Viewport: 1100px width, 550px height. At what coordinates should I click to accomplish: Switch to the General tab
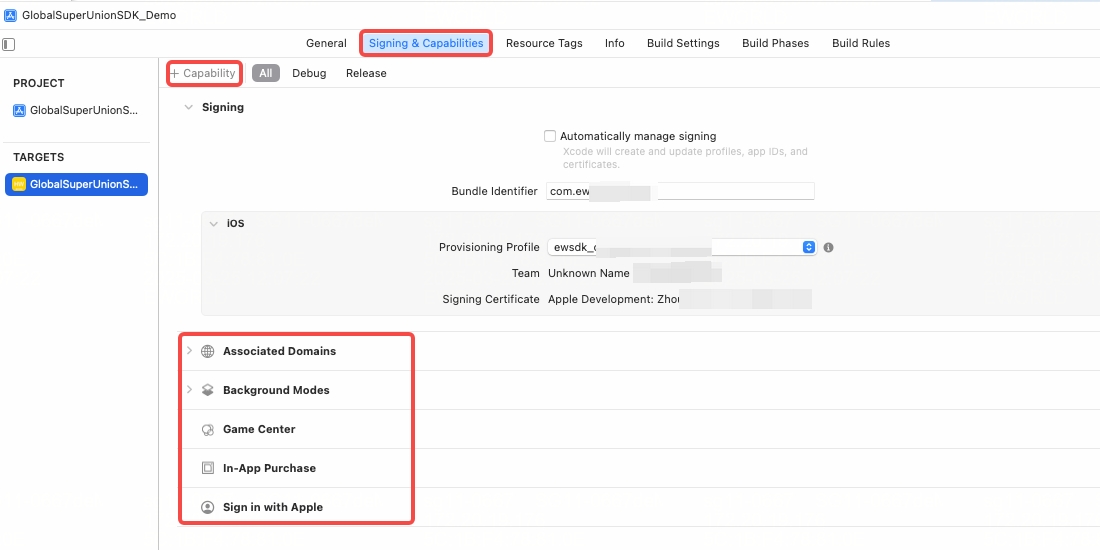326,43
